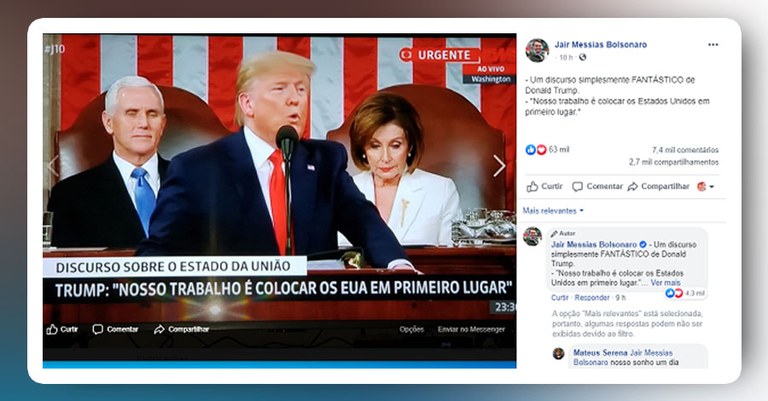Viewport: 768px width, 401px height.
Task: Expand comment text with Ver mais
Action: pos(666,283)
